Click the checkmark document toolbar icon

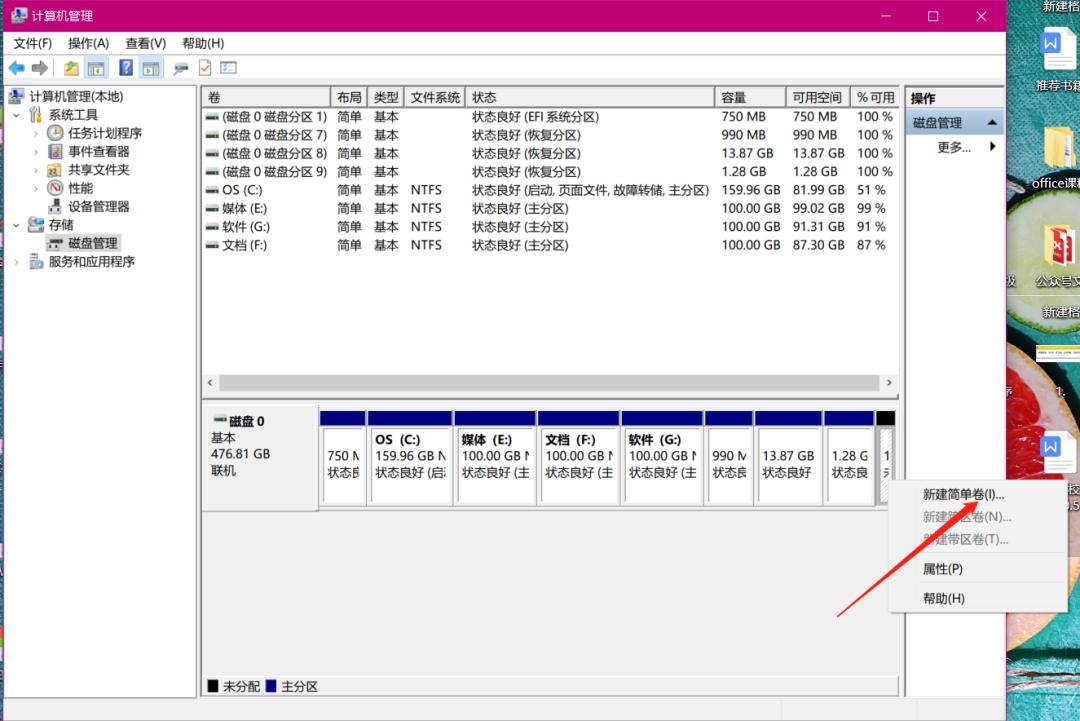(205, 68)
